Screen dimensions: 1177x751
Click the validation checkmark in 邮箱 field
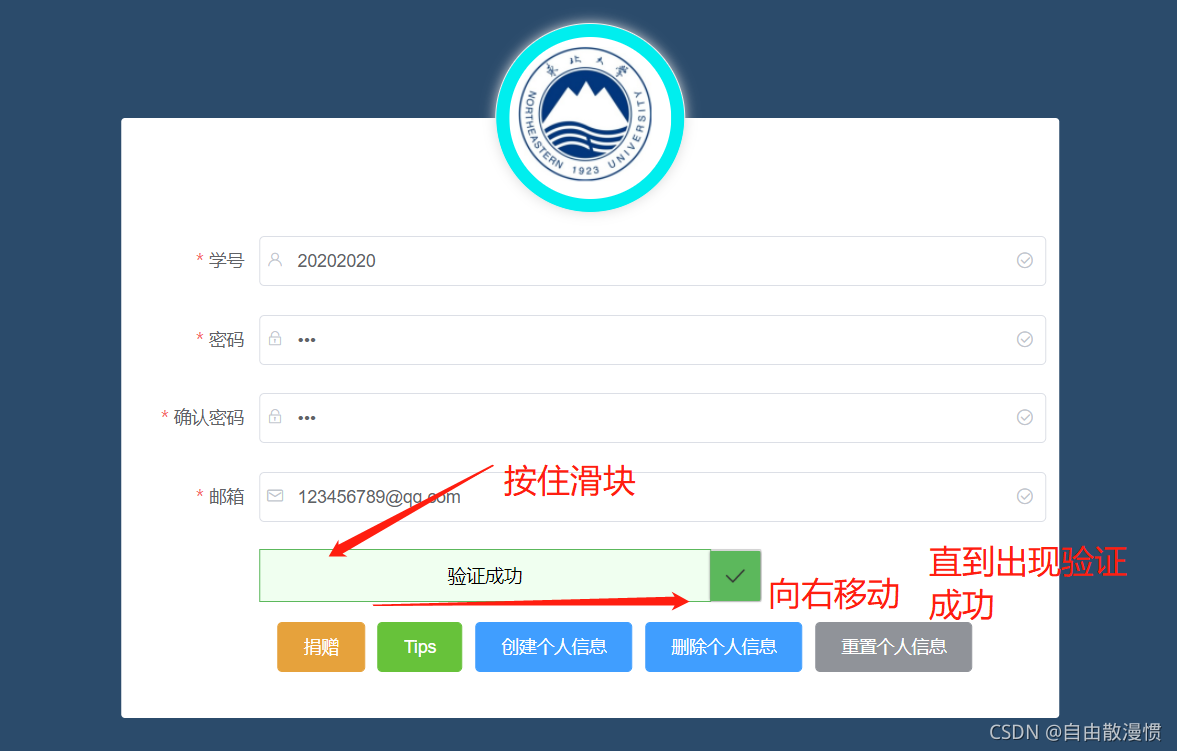pyautogui.click(x=1025, y=496)
